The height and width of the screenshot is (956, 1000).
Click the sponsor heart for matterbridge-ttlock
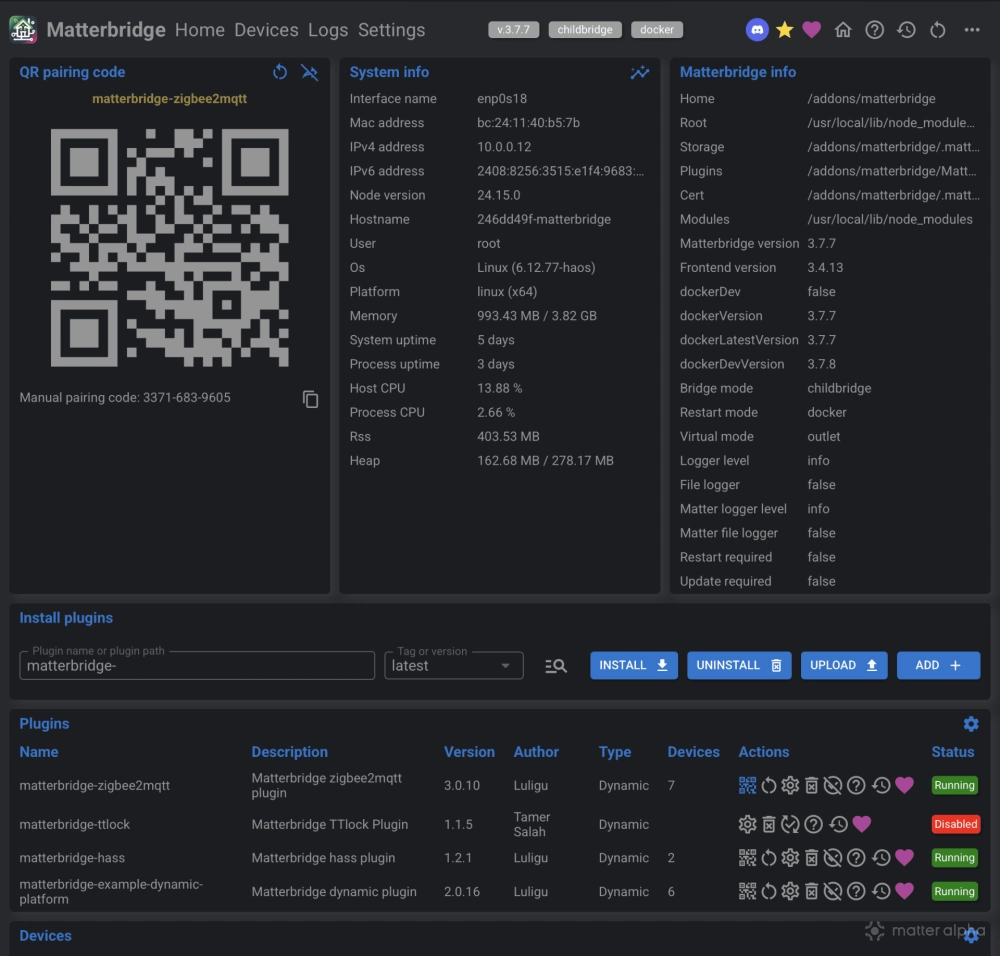[x=862, y=824]
